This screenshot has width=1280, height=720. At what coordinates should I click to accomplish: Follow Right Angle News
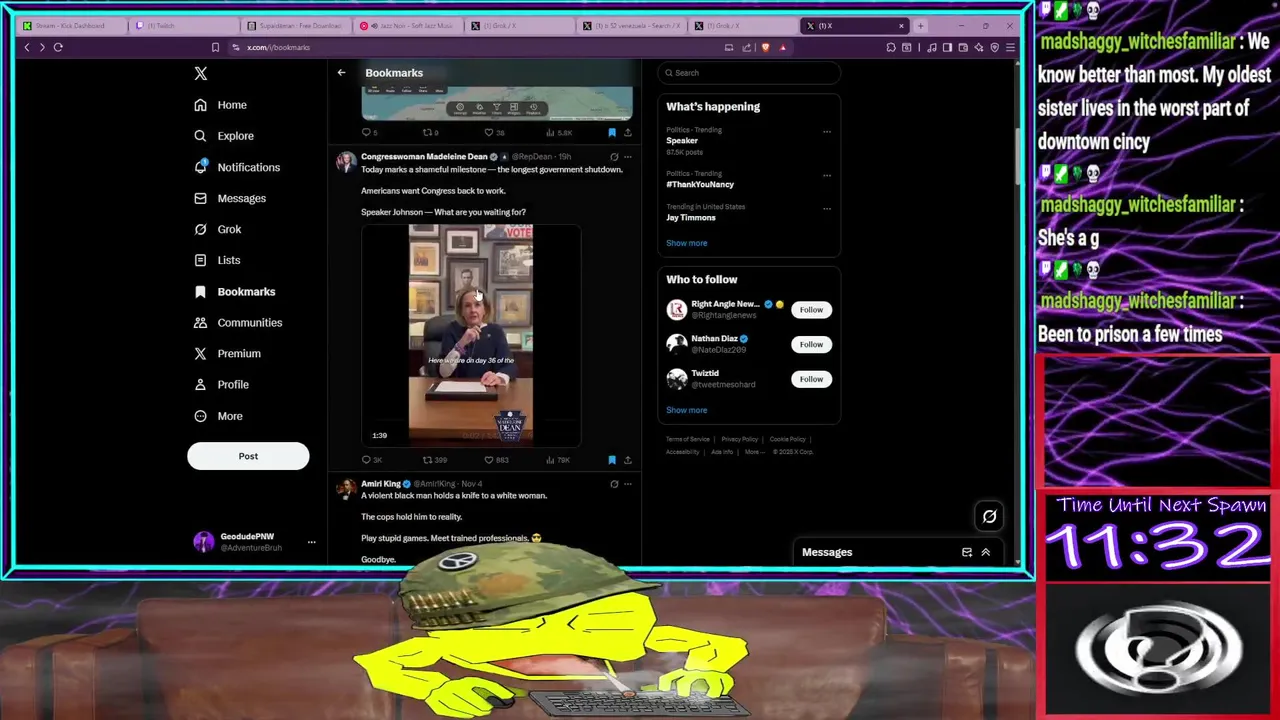pos(811,310)
